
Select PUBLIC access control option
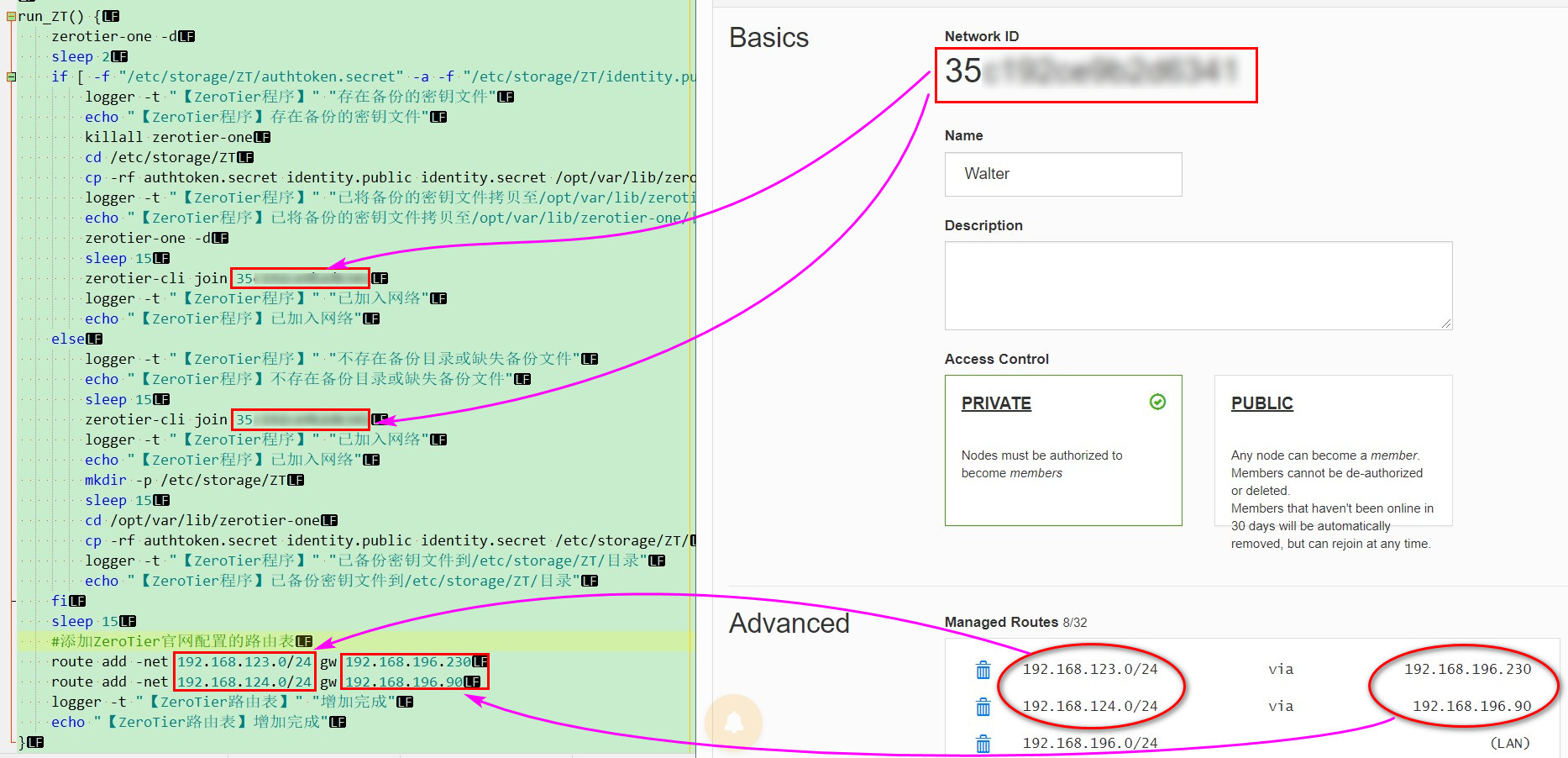click(x=1333, y=450)
